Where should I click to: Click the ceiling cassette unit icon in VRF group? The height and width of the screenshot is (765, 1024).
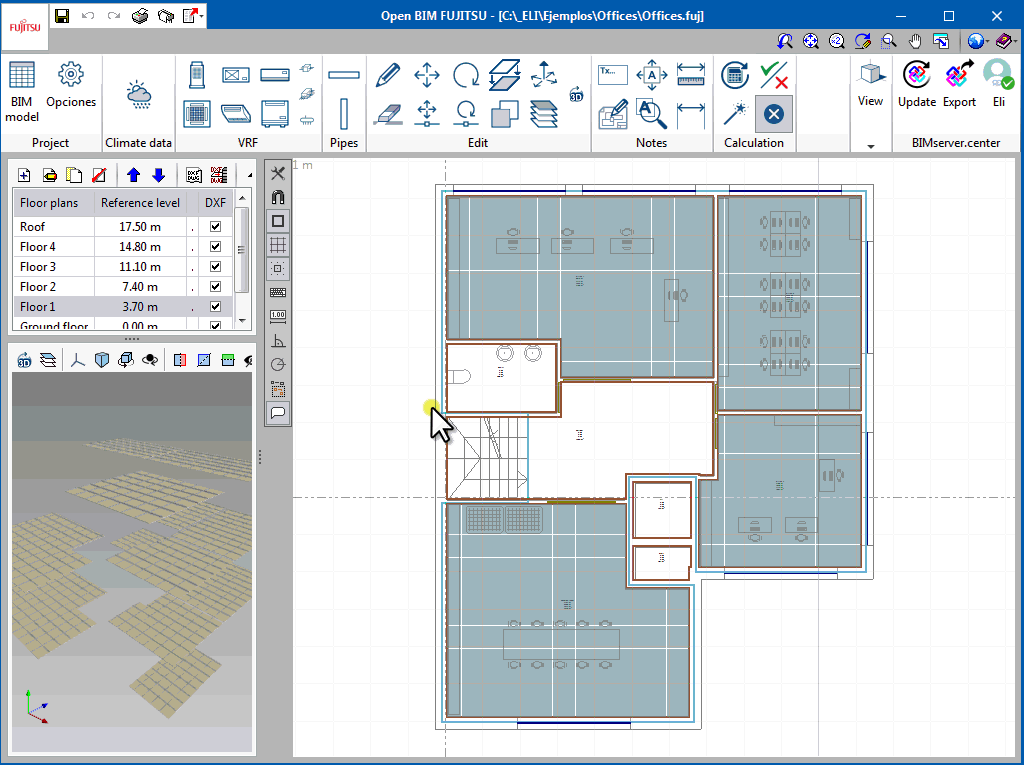[197, 113]
